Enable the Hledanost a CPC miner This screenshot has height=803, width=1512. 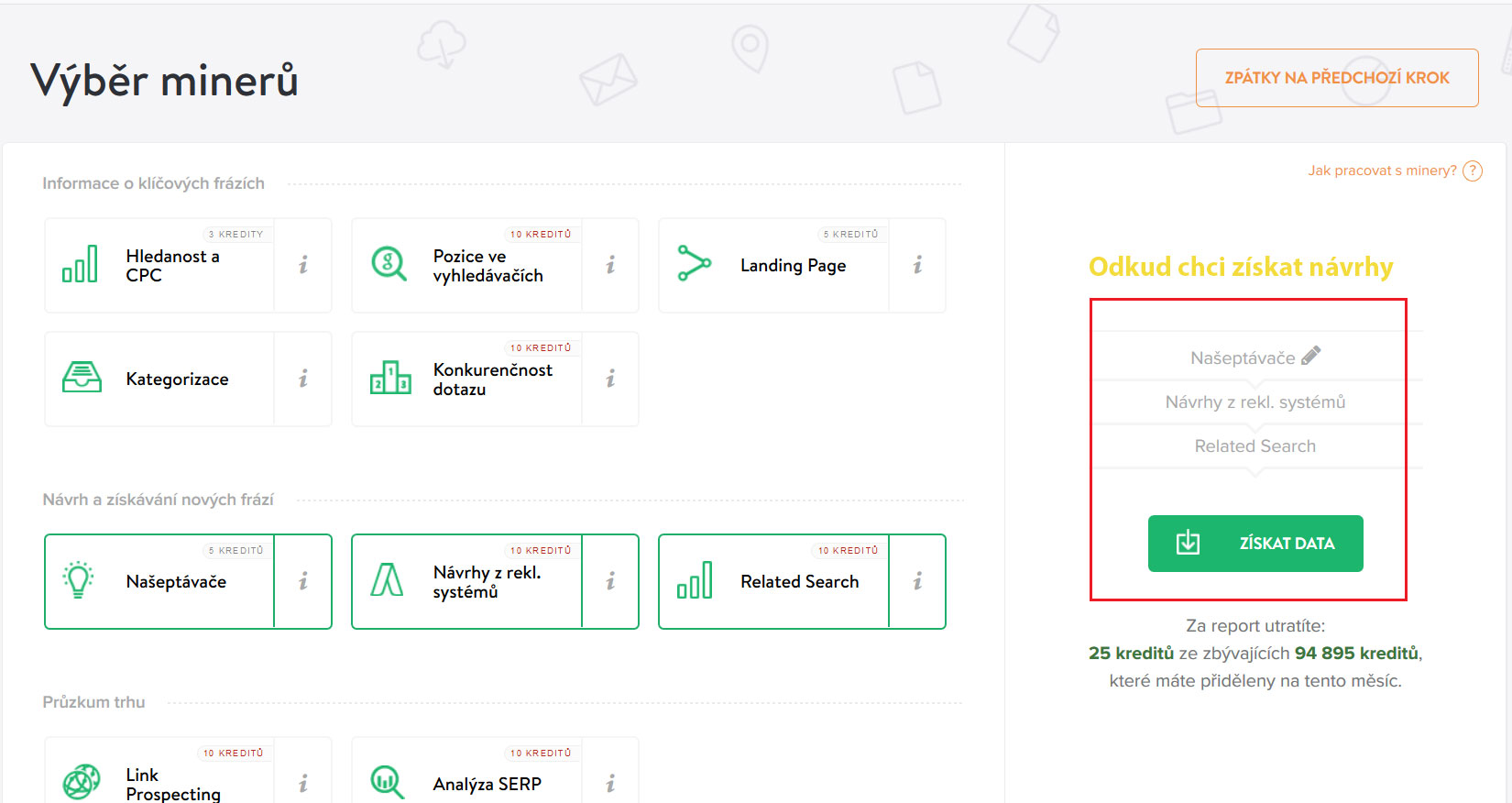click(x=160, y=266)
